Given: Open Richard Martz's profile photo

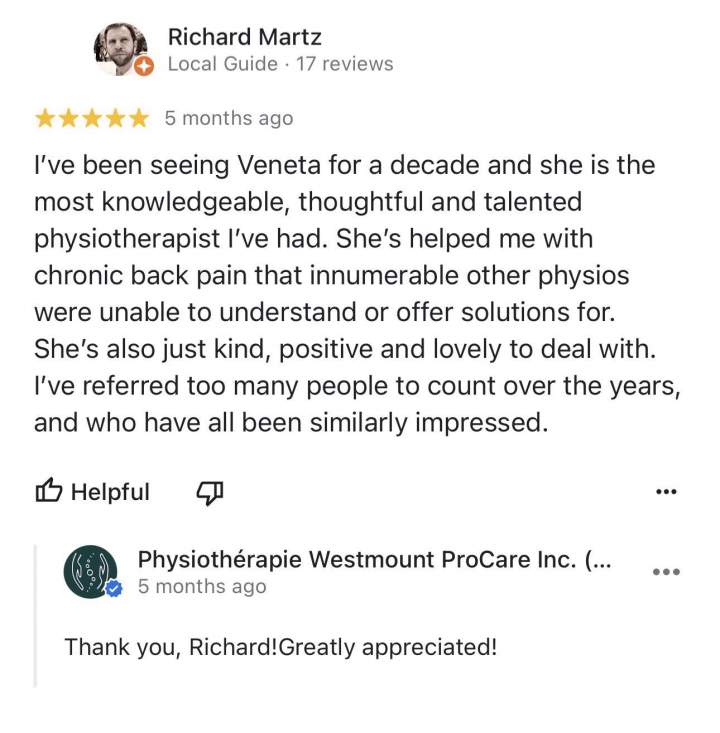Looking at the screenshot, I should [x=121, y=49].
